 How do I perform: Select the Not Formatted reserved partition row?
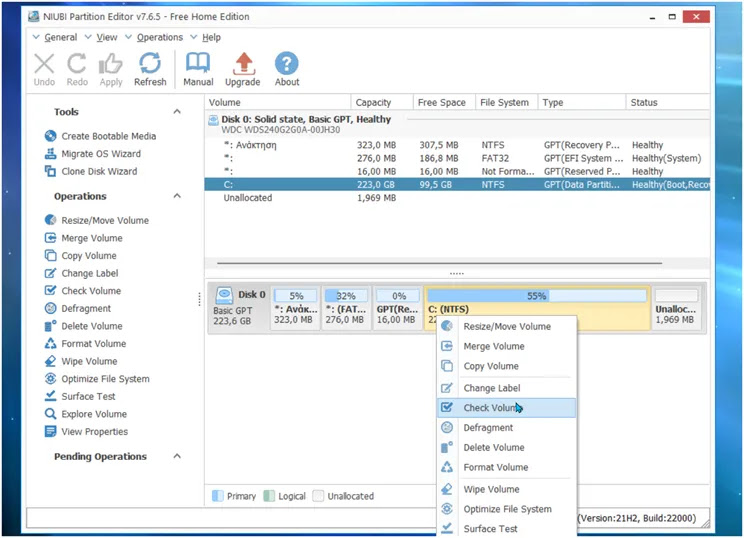pos(457,171)
